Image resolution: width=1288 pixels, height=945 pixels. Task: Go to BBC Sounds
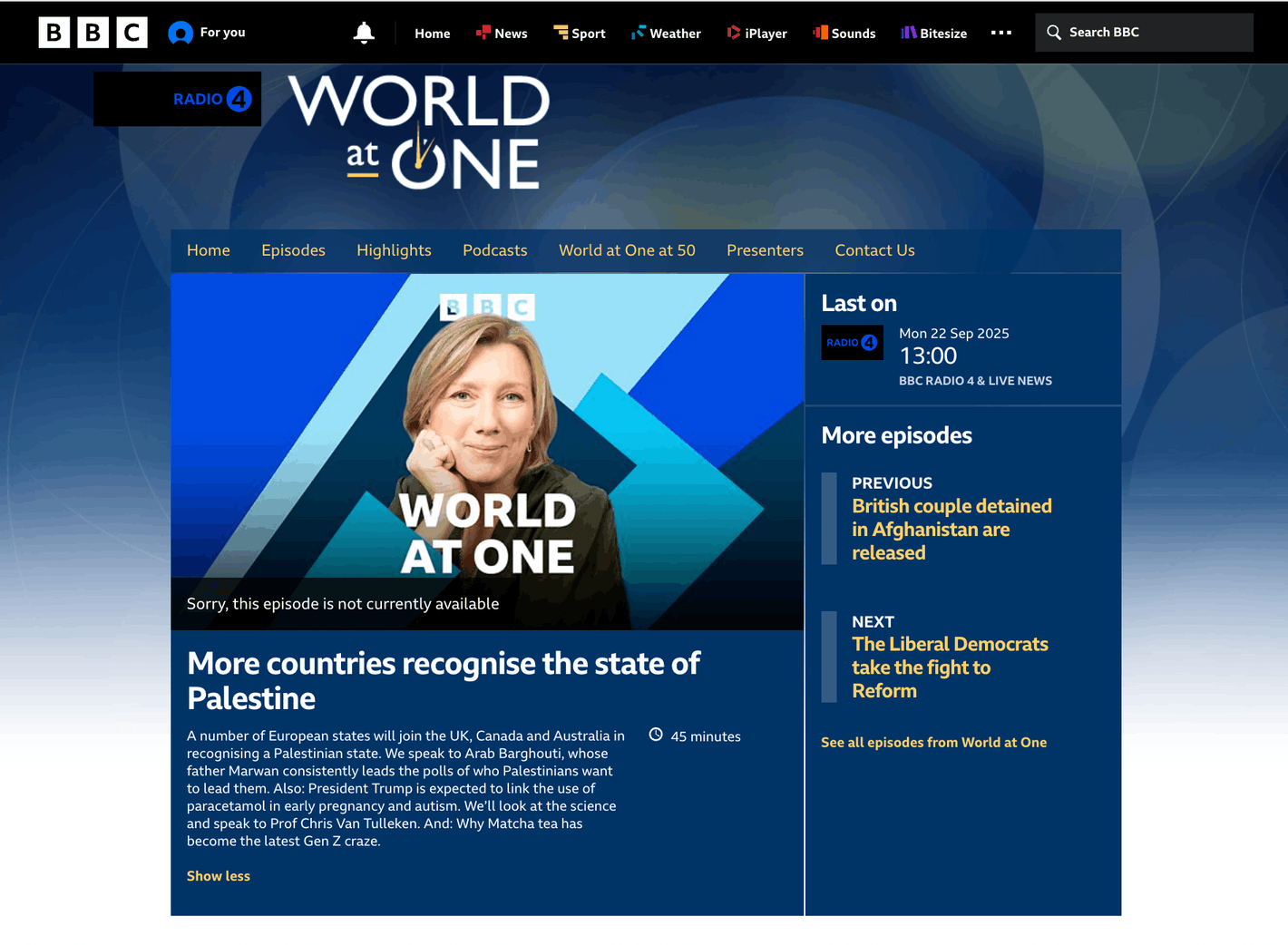[x=844, y=33]
